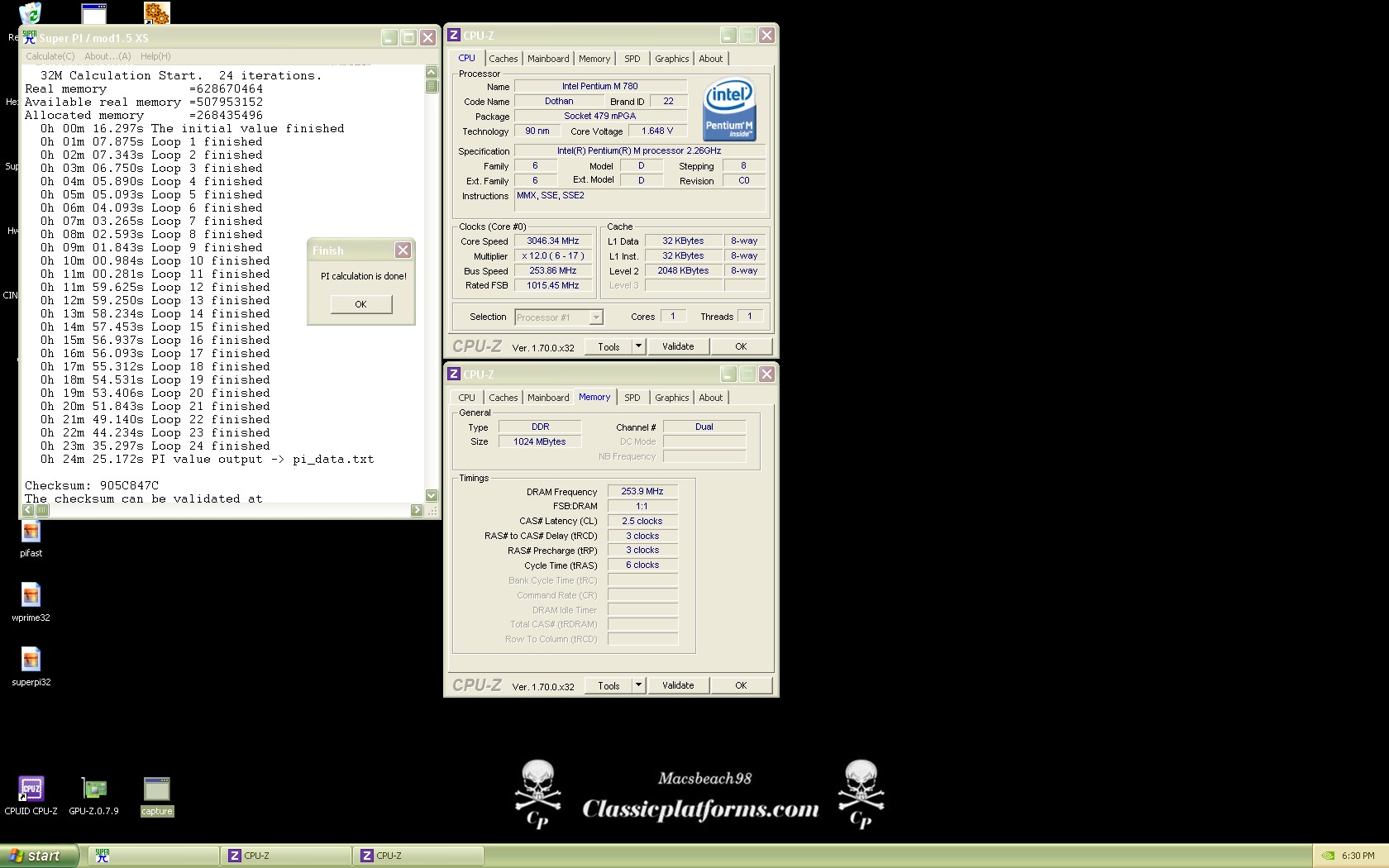
Task: Click Tools button in upper CPU-Z window
Action: (x=609, y=346)
